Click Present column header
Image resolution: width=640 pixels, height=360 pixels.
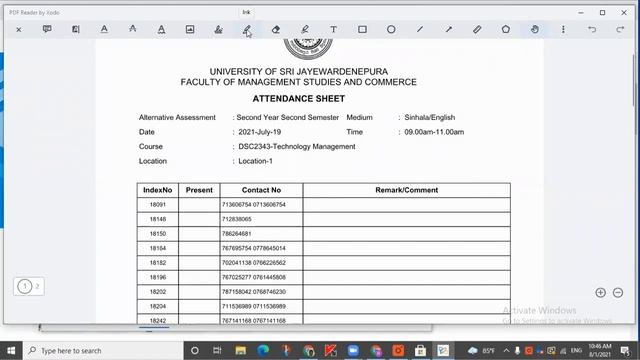[199, 190]
